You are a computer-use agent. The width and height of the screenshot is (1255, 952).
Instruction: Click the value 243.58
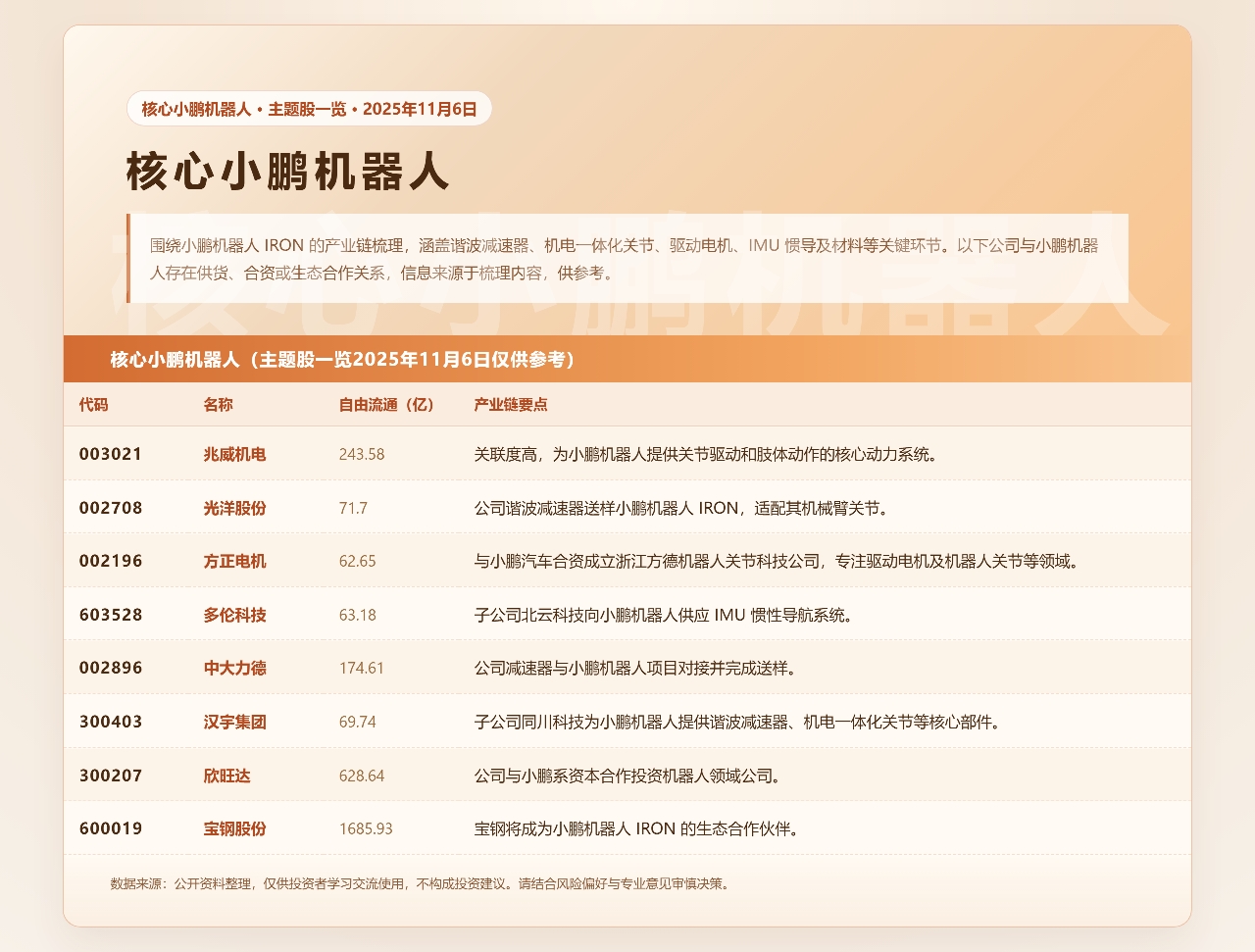(362, 454)
